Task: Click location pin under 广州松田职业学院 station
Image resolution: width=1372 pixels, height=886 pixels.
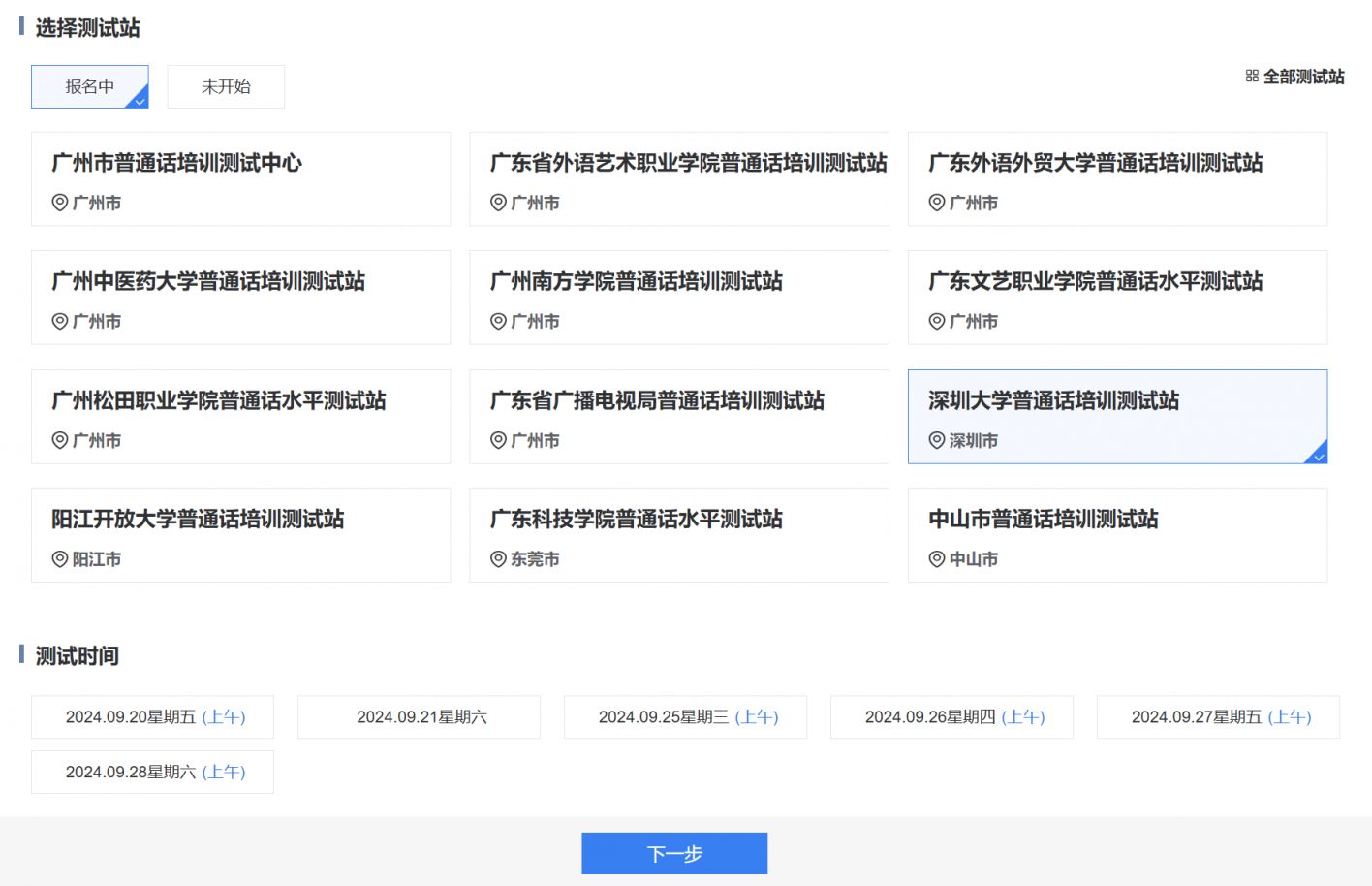Action: 60,440
